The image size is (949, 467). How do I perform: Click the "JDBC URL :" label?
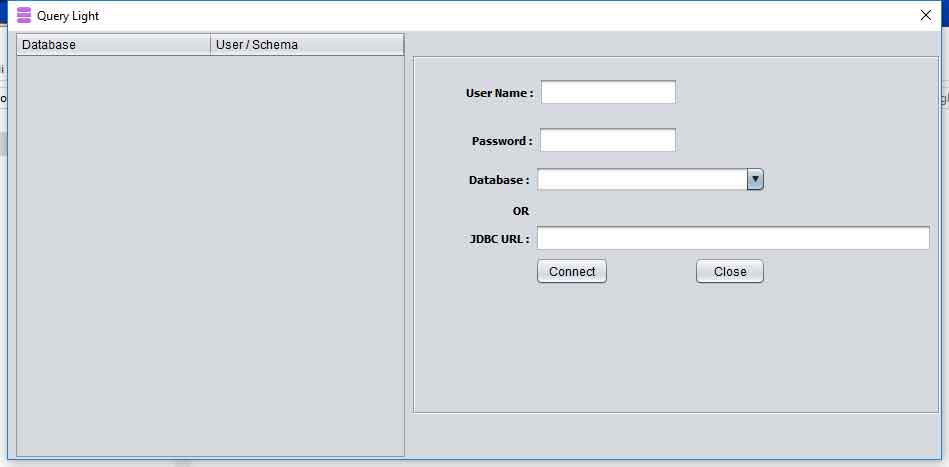click(499, 239)
